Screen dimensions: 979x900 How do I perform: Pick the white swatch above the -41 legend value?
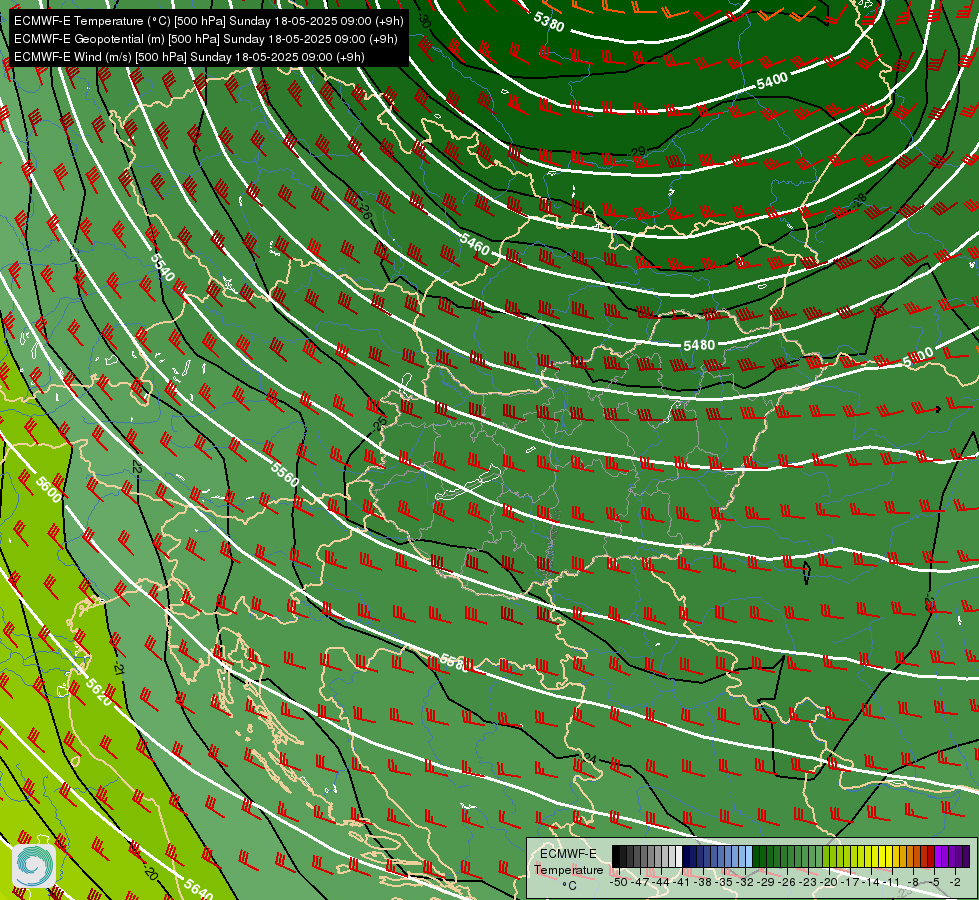679,856
